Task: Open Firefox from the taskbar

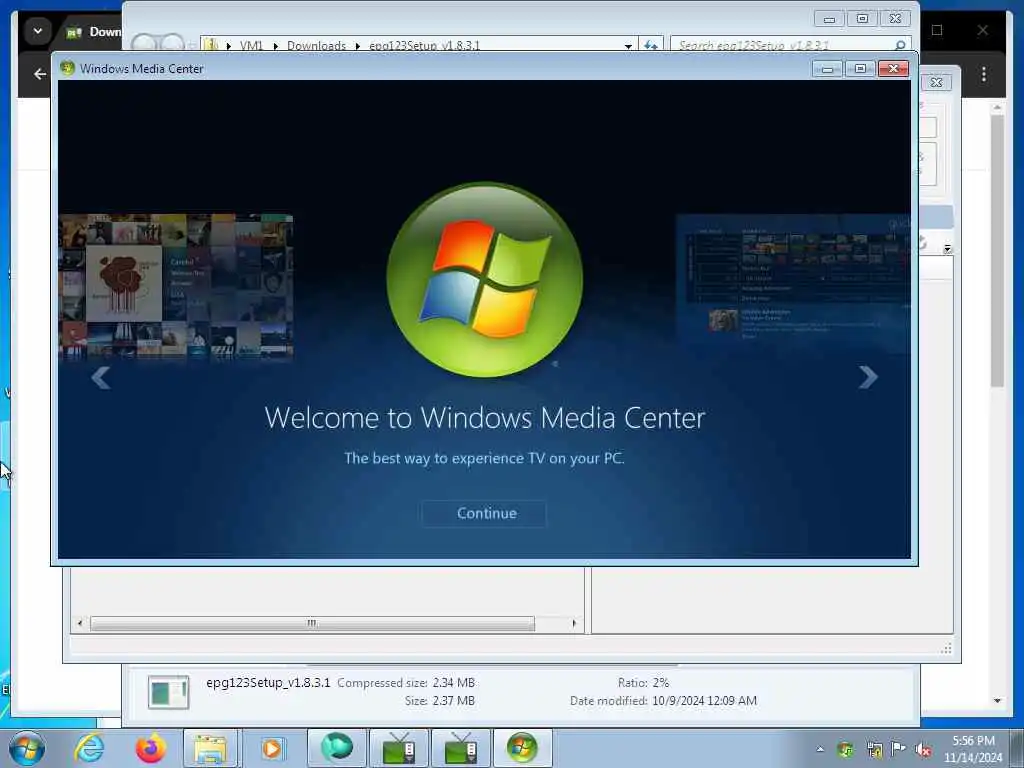Action: (150, 748)
